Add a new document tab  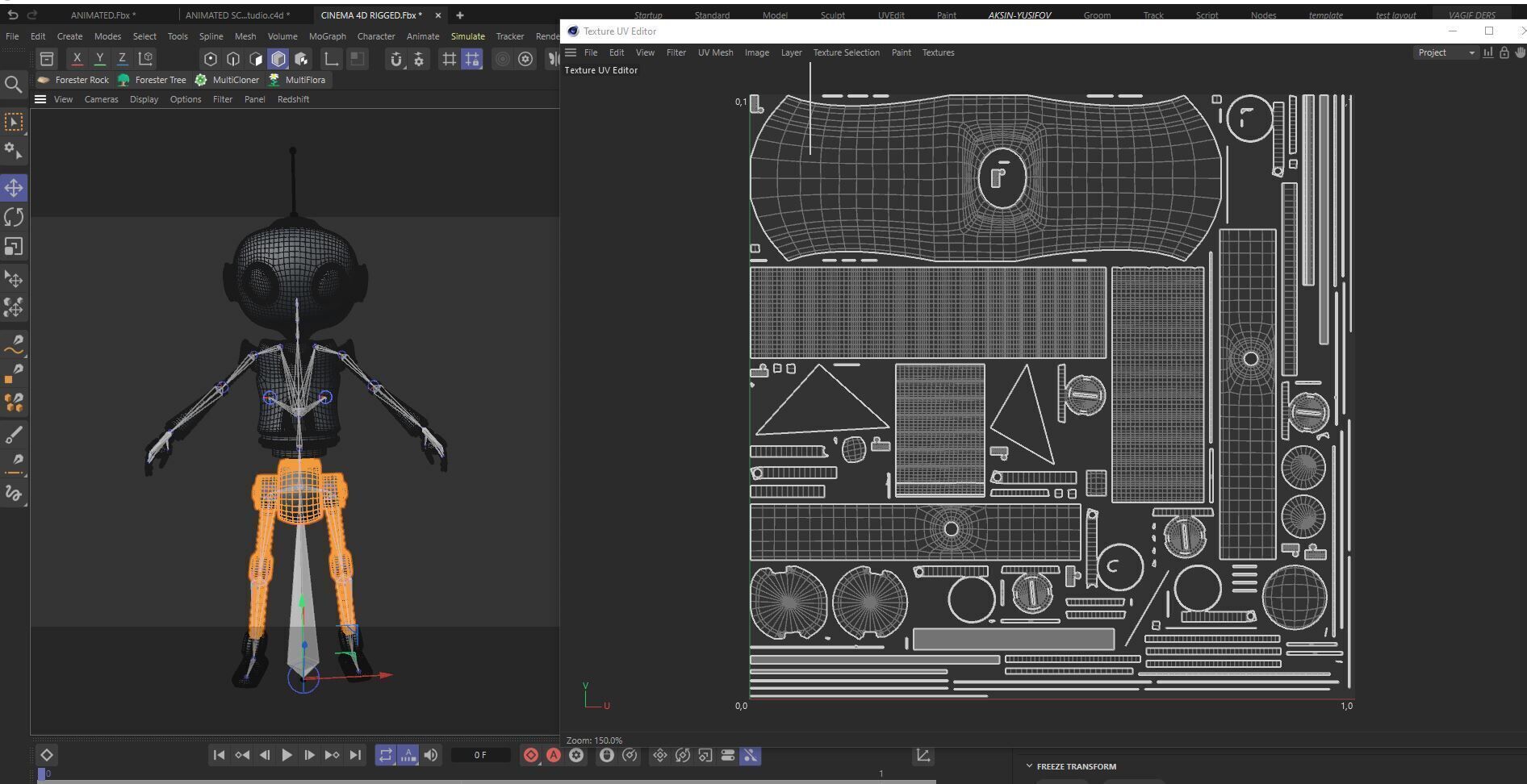point(460,15)
